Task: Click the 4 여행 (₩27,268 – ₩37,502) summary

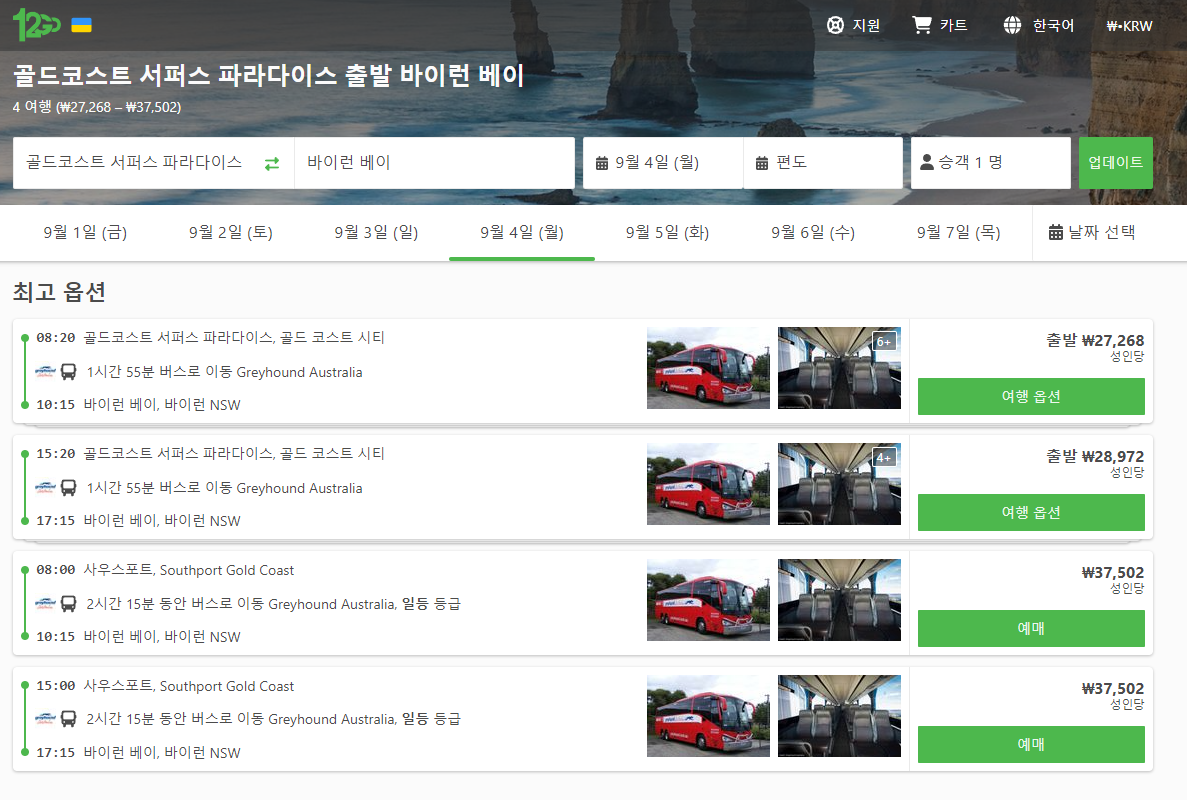Action: (x=97, y=107)
